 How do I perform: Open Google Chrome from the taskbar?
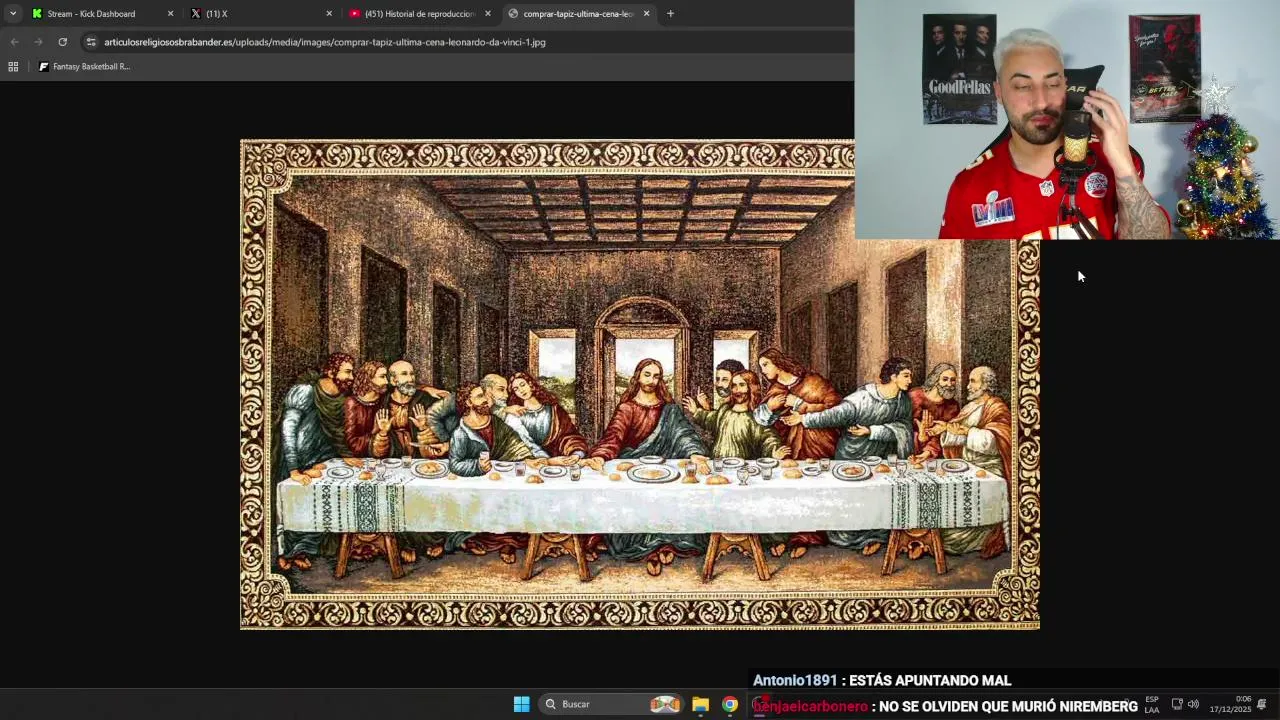point(730,704)
